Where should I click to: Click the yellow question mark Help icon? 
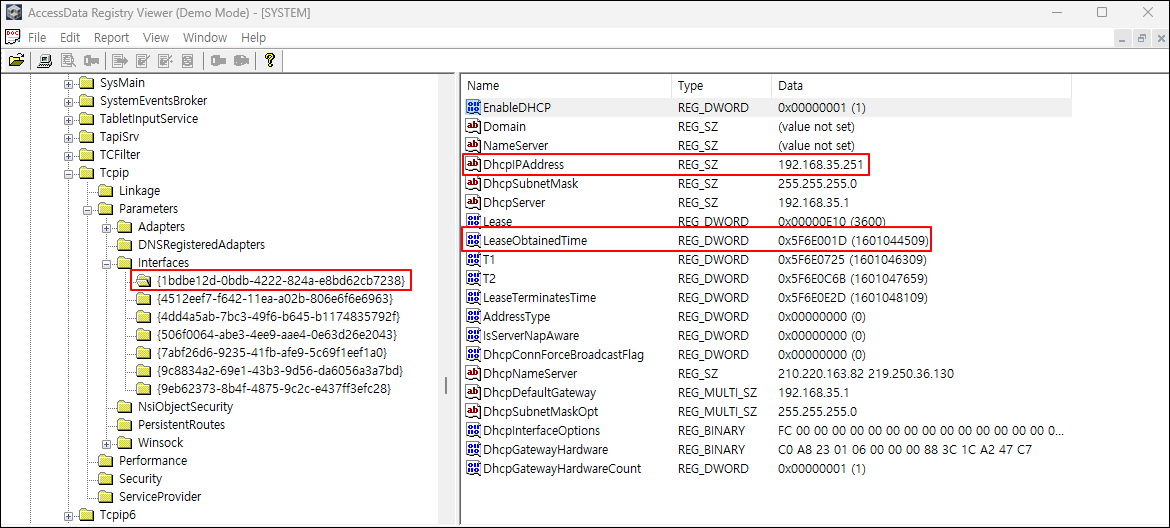tap(269, 60)
